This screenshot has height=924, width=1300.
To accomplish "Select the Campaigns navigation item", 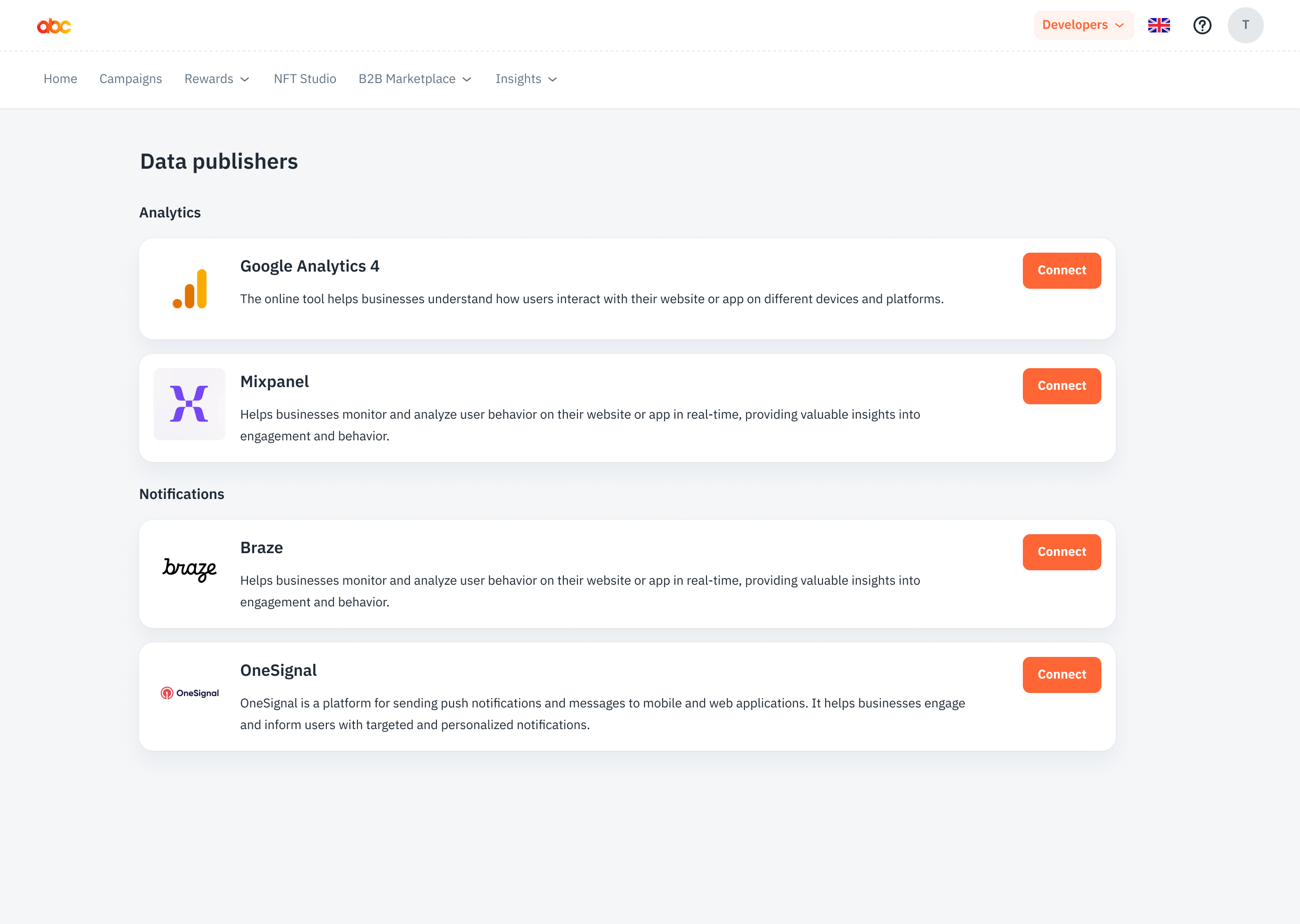I will 130,79.
